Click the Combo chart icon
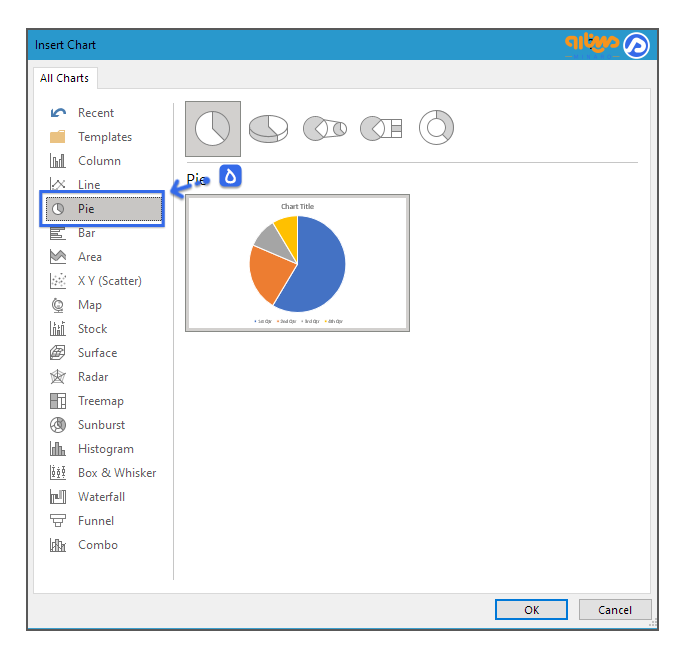The height and width of the screenshot is (648, 683). (57, 545)
